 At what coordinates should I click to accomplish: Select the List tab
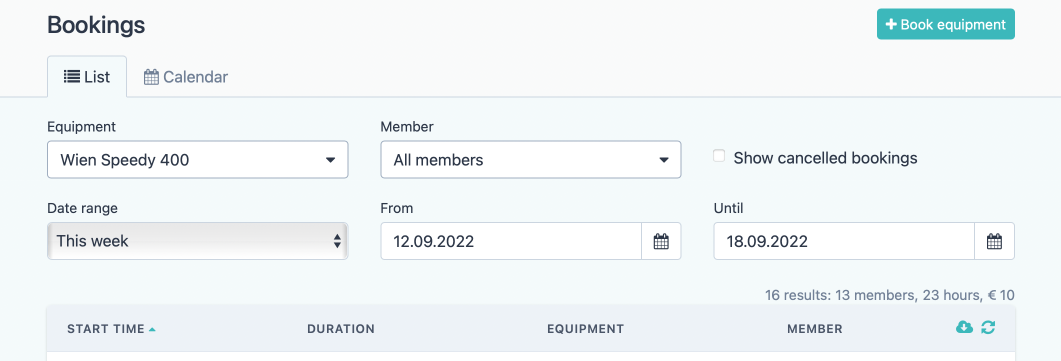[x=87, y=77]
